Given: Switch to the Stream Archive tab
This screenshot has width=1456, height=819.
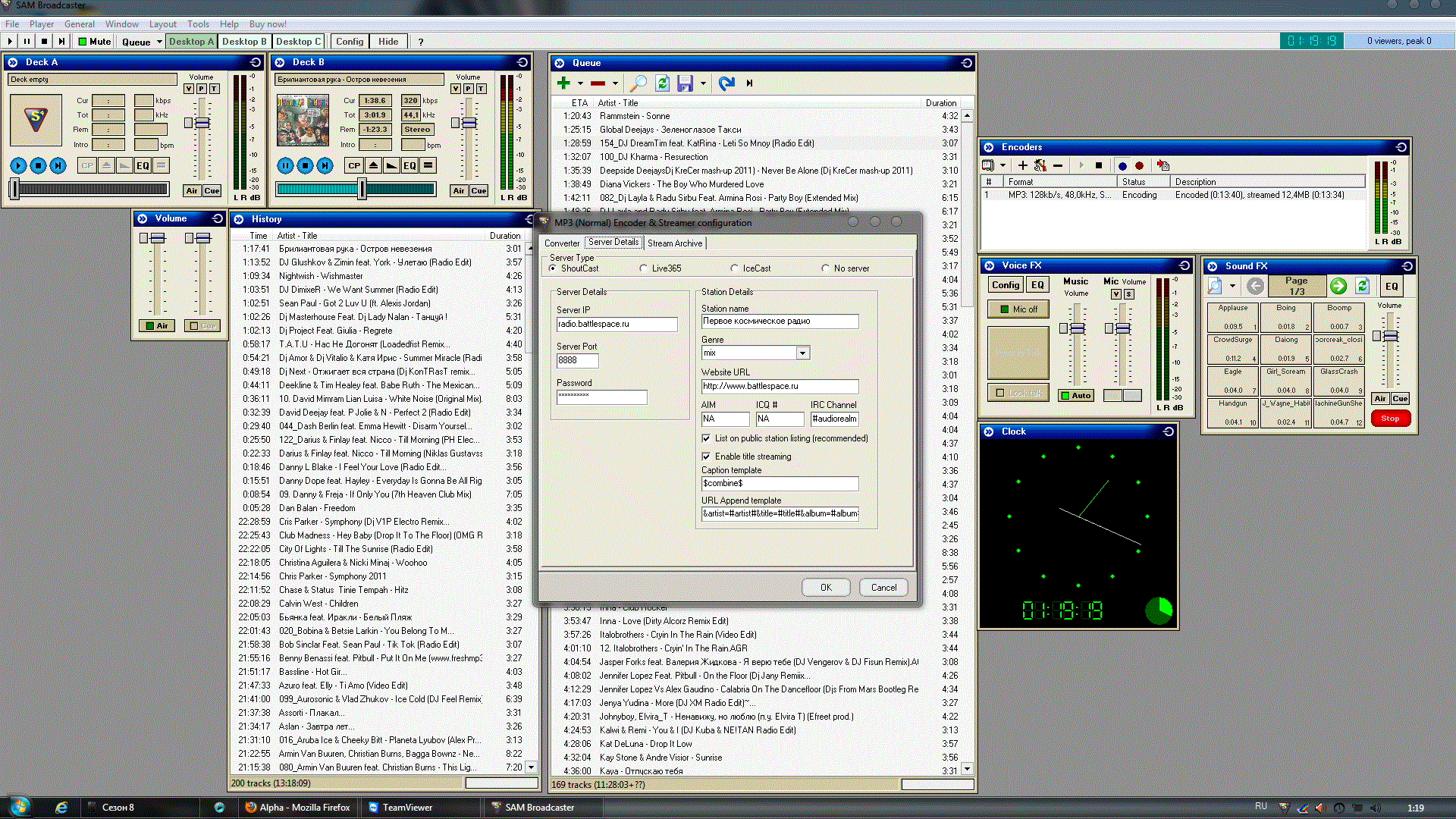Looking at the screenshot, I should (675, 243).
